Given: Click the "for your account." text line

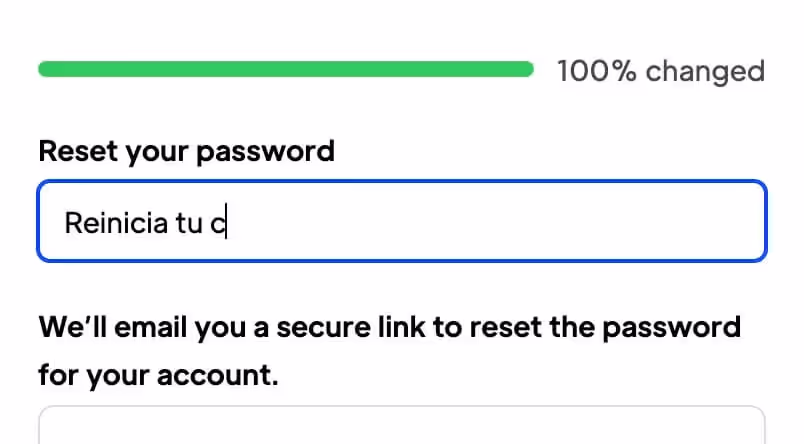Looking at the screenshot, I should (158, 376).
